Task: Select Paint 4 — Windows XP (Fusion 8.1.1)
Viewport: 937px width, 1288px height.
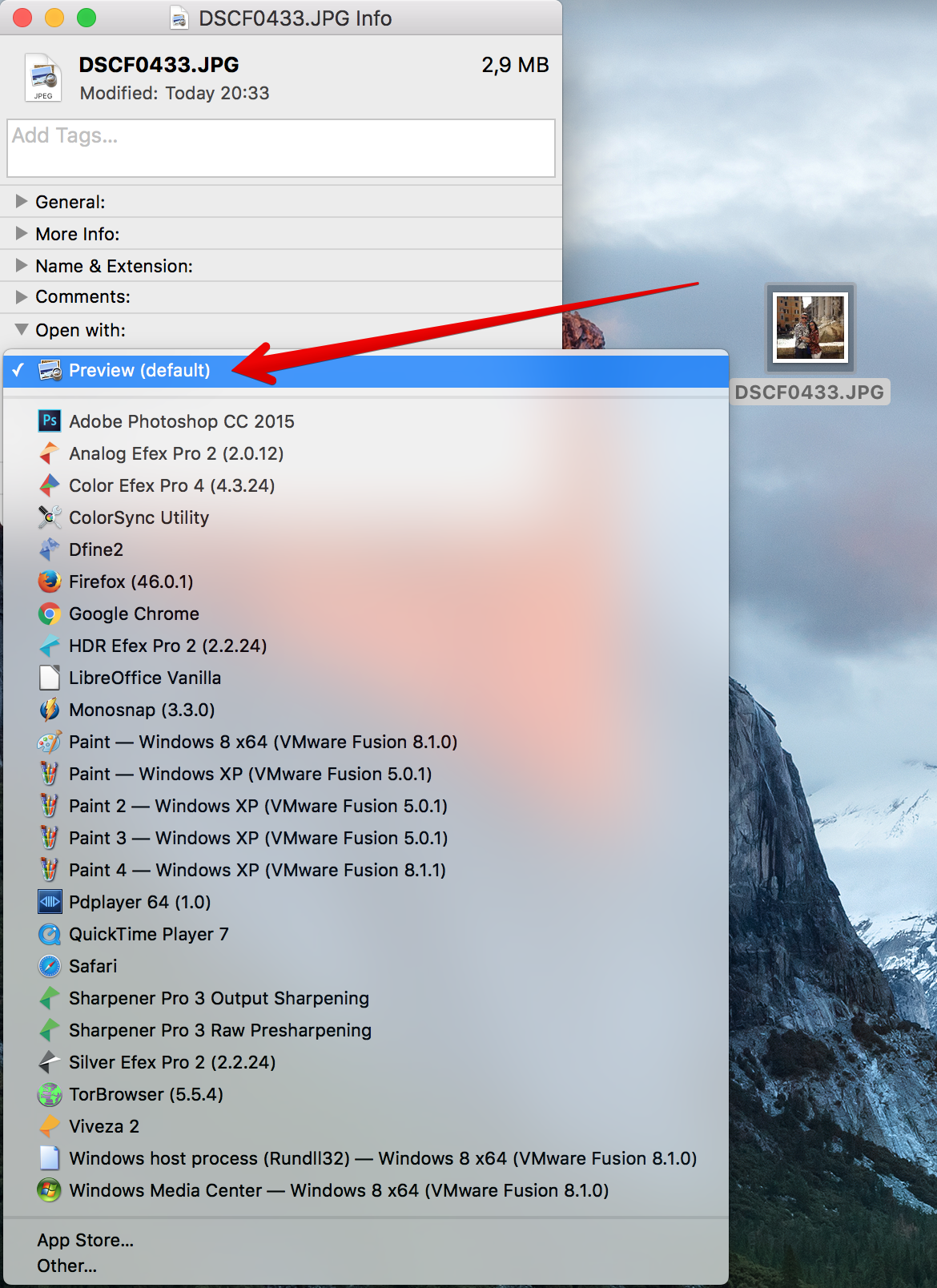Action: (x=366, y=870)
